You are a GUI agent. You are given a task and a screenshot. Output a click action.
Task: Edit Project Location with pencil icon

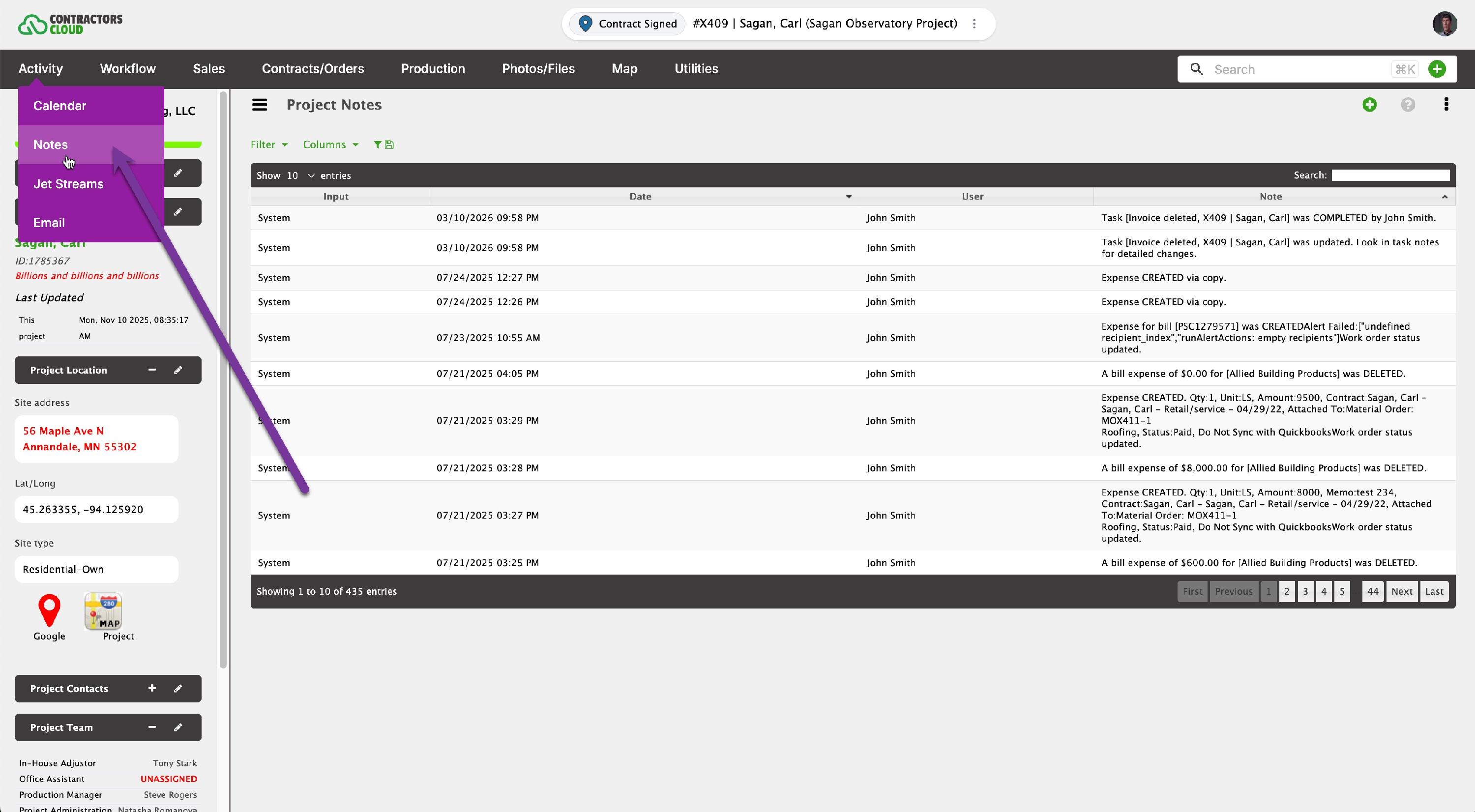[x=178, y=370]
